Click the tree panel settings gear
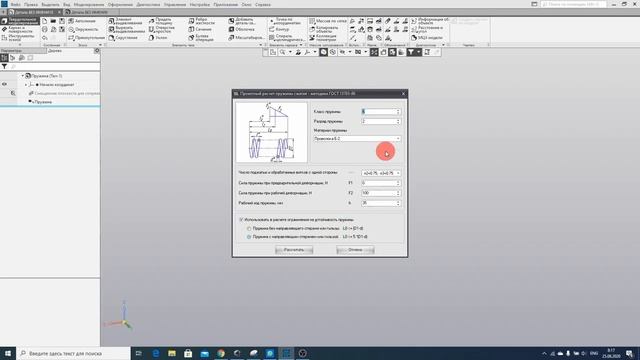640x360 pixels. click(97, 51)
